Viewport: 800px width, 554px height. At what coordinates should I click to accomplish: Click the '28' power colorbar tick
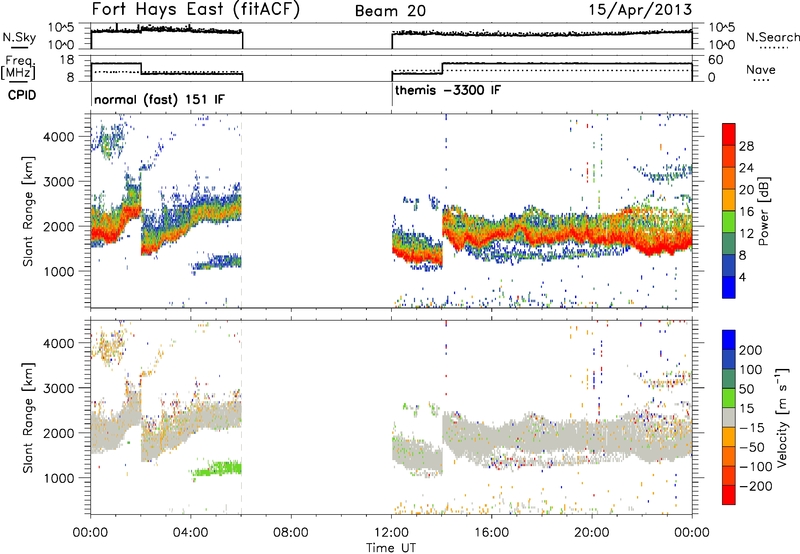point(746,146)
